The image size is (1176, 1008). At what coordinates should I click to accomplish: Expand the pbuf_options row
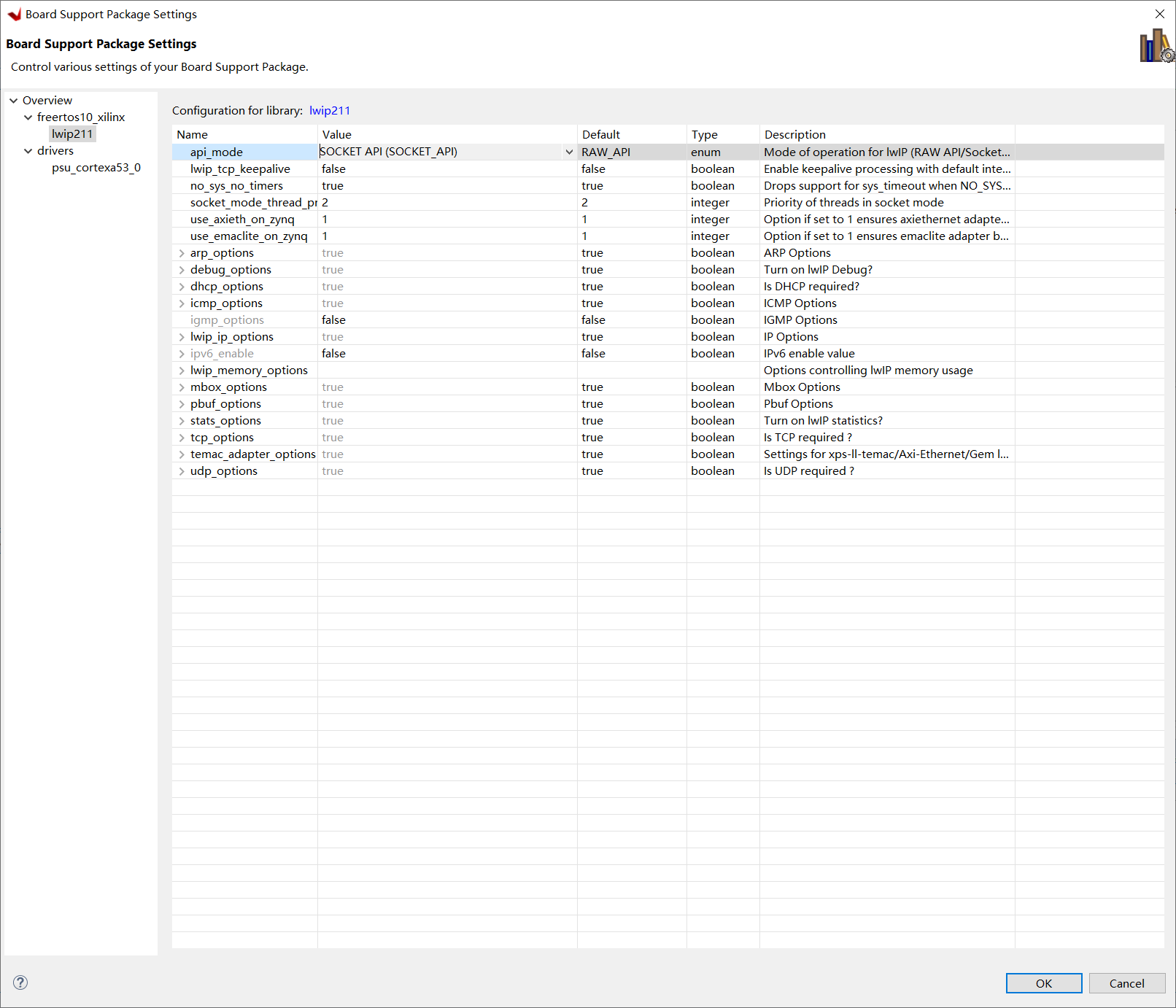(182, 404)
